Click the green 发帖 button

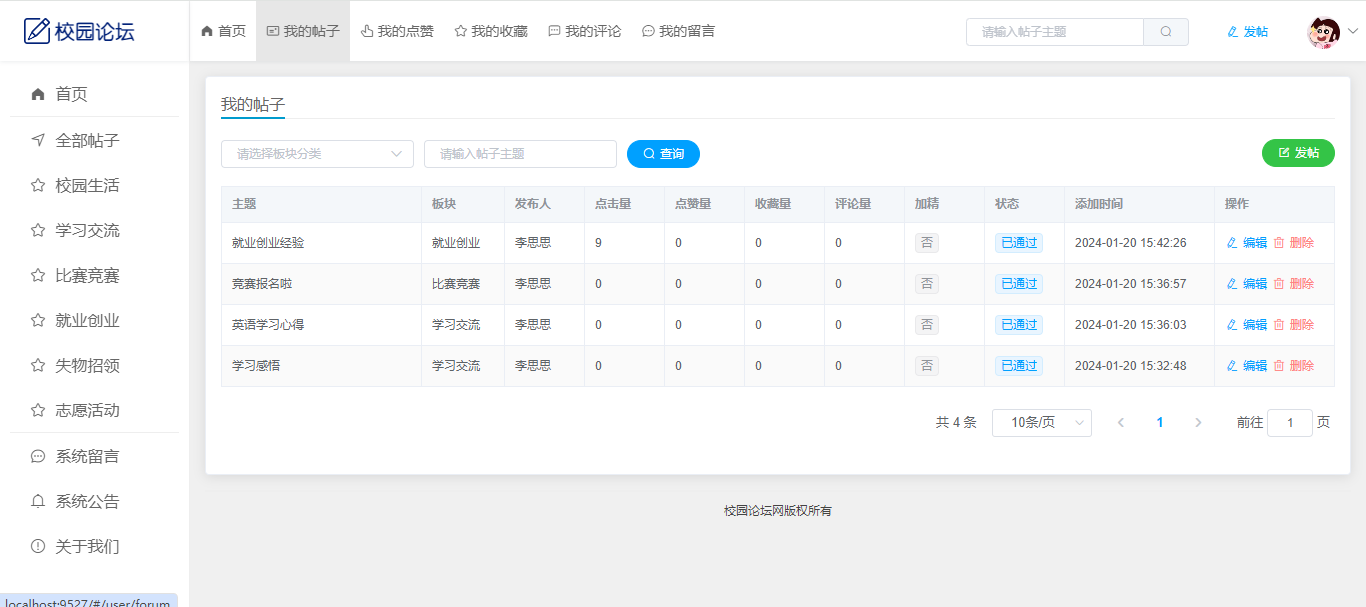[1298, 153]
